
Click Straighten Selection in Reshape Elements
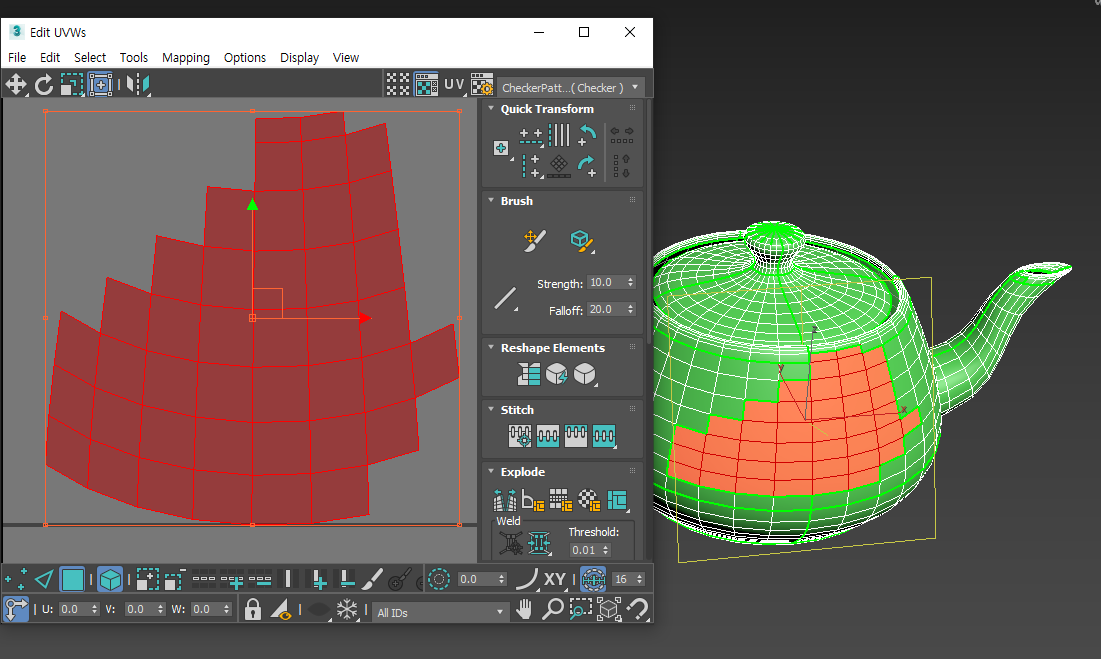(x=529, y=374)
